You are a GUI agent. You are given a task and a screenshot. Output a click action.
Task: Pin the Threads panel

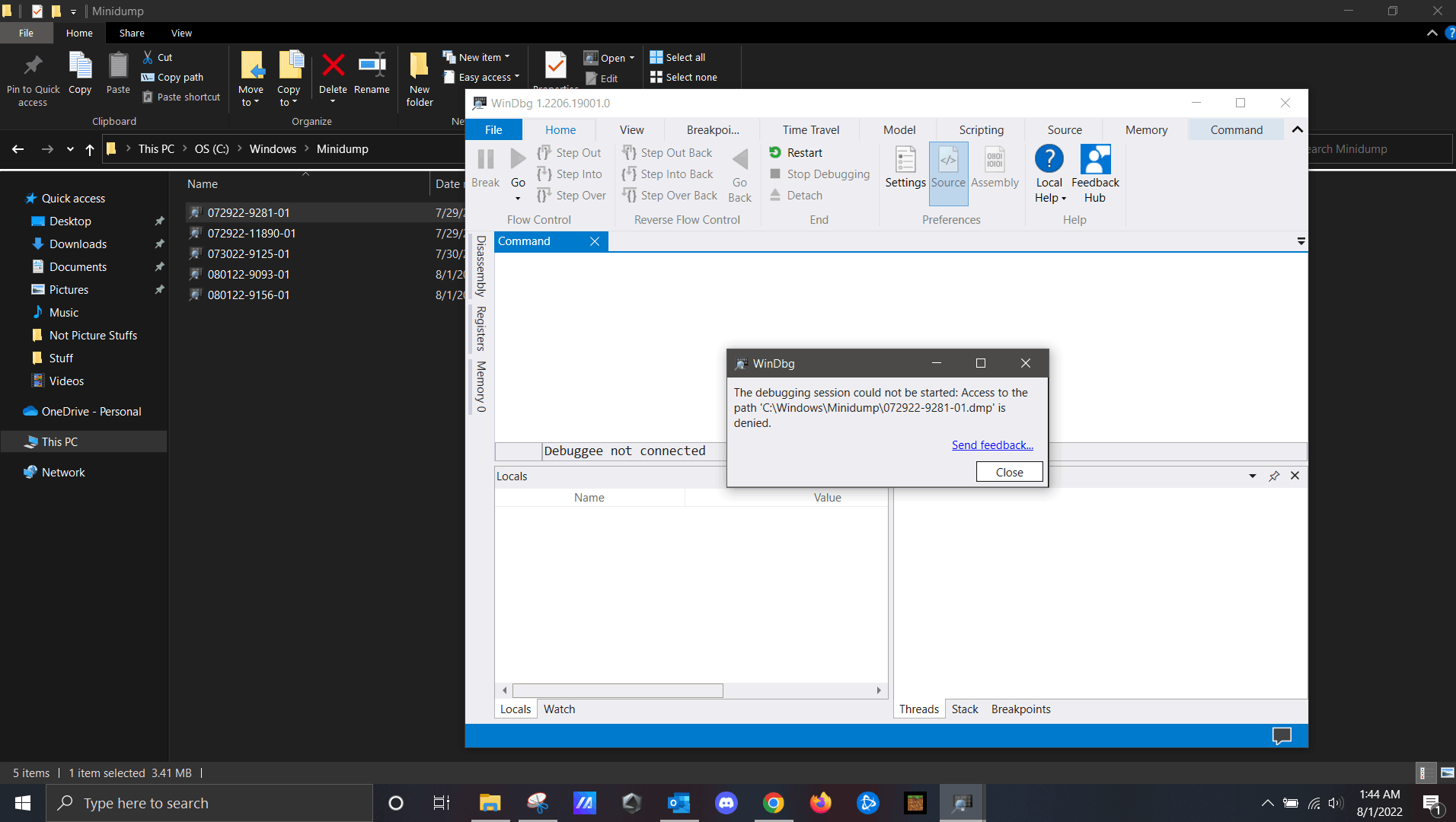[x=1274, y=476]
